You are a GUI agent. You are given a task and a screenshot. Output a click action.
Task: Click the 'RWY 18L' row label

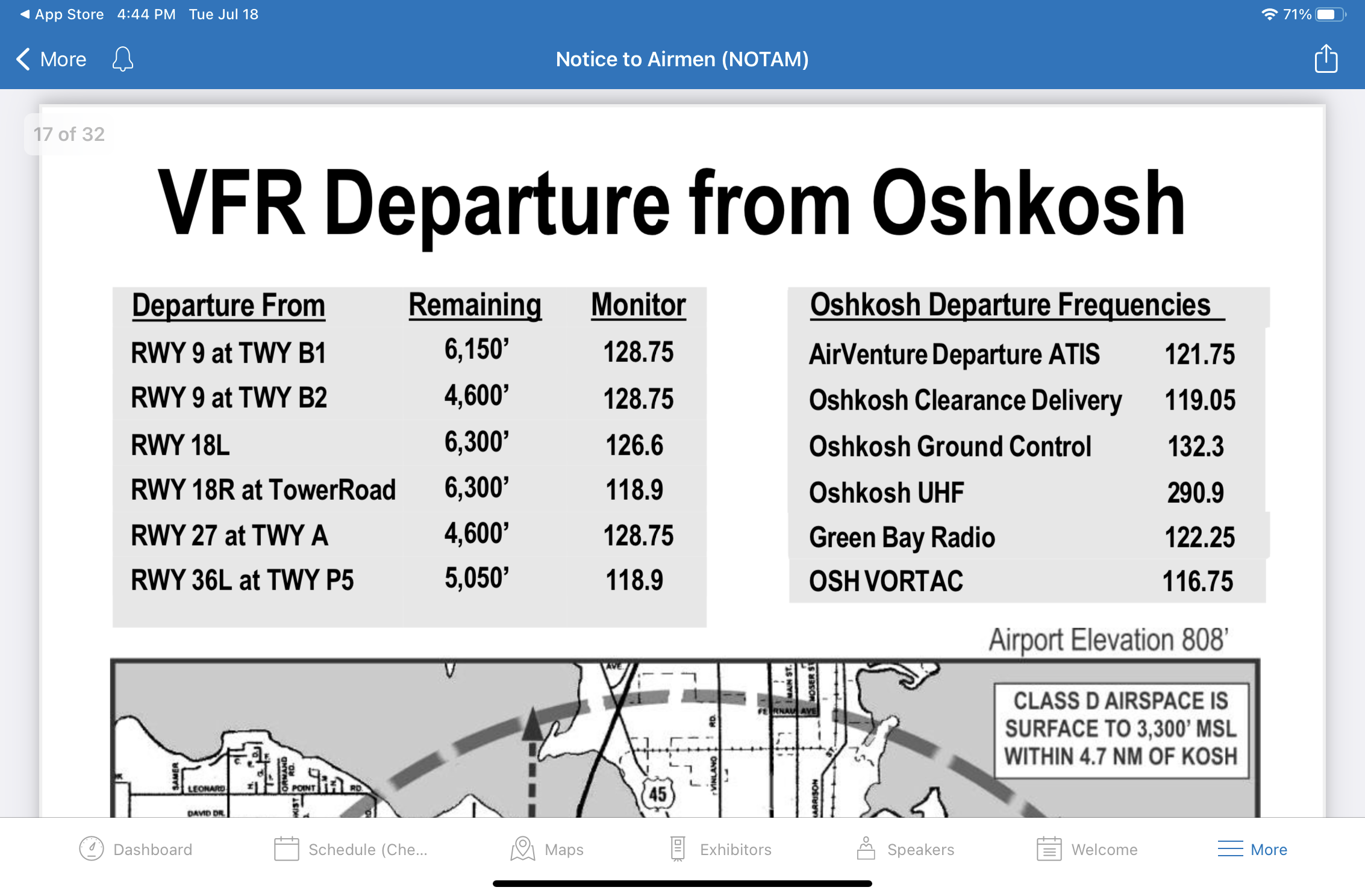click(x=180, y=446)
